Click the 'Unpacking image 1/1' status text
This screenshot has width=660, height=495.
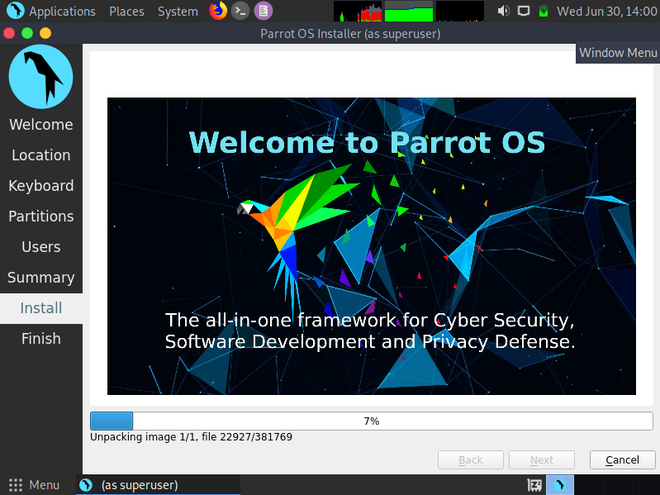click(x=191, y=437)
